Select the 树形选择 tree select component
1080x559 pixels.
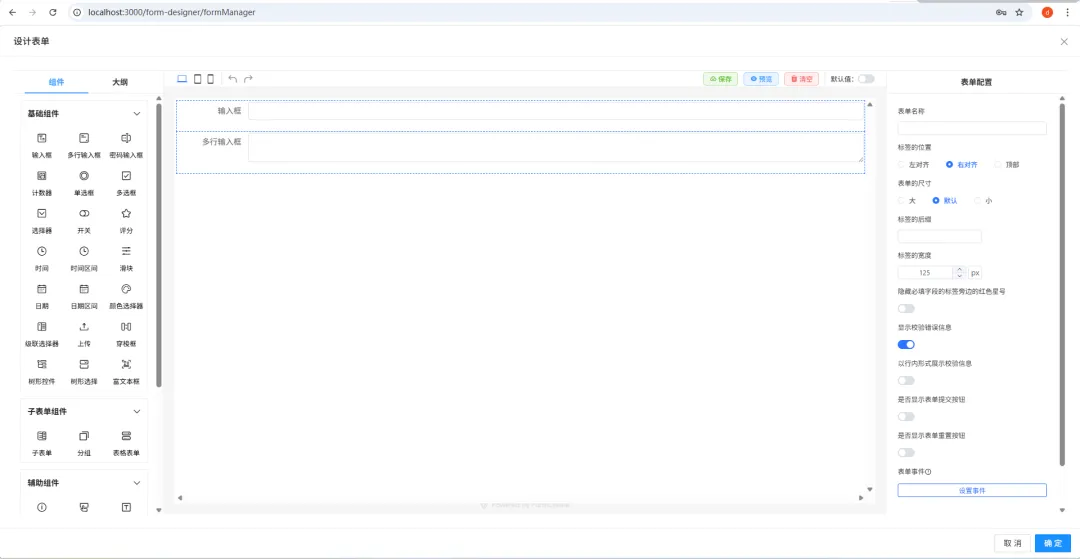pyautogui.click(x=84, y=364)
